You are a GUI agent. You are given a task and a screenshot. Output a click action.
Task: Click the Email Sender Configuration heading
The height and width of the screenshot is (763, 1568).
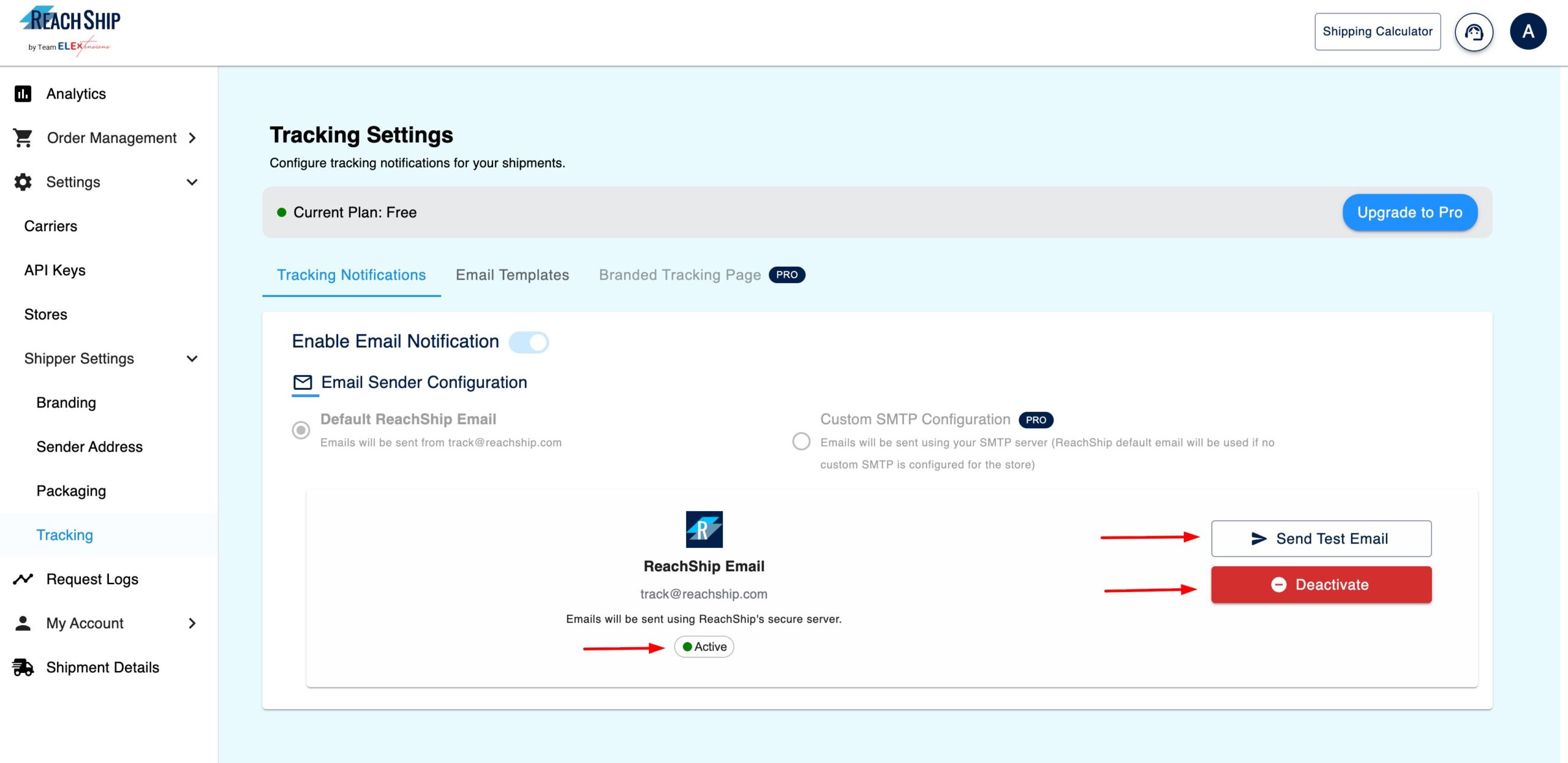tap(424, 382)
